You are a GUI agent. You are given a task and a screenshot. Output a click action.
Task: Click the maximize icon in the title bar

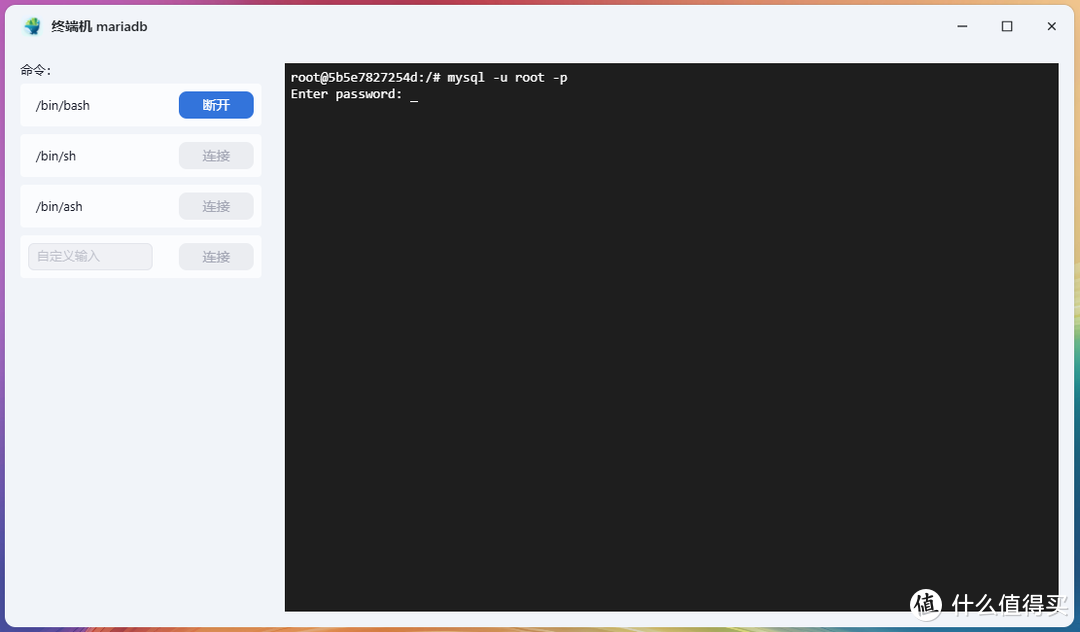1007,26
